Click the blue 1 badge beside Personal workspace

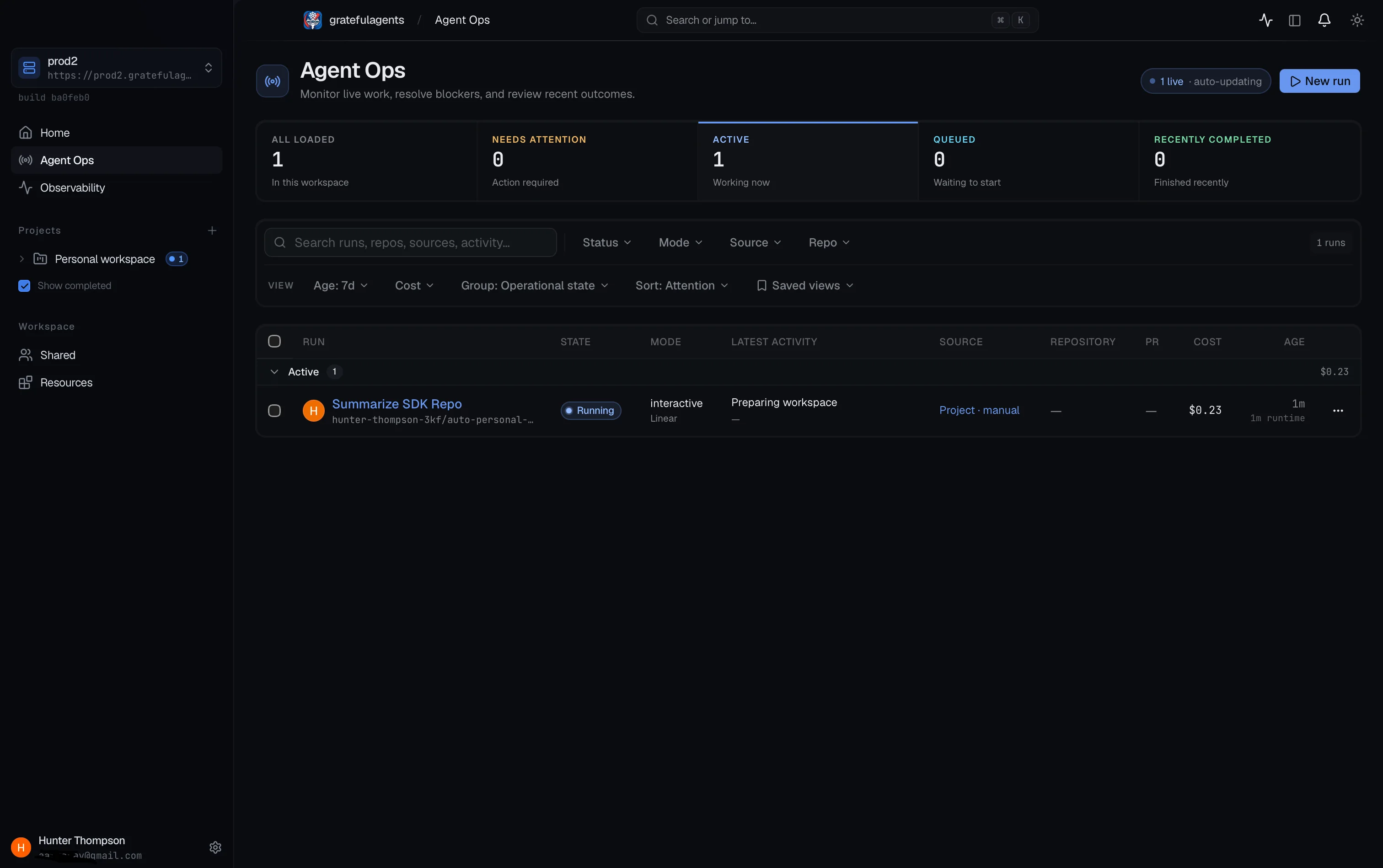tap(176, 259)
